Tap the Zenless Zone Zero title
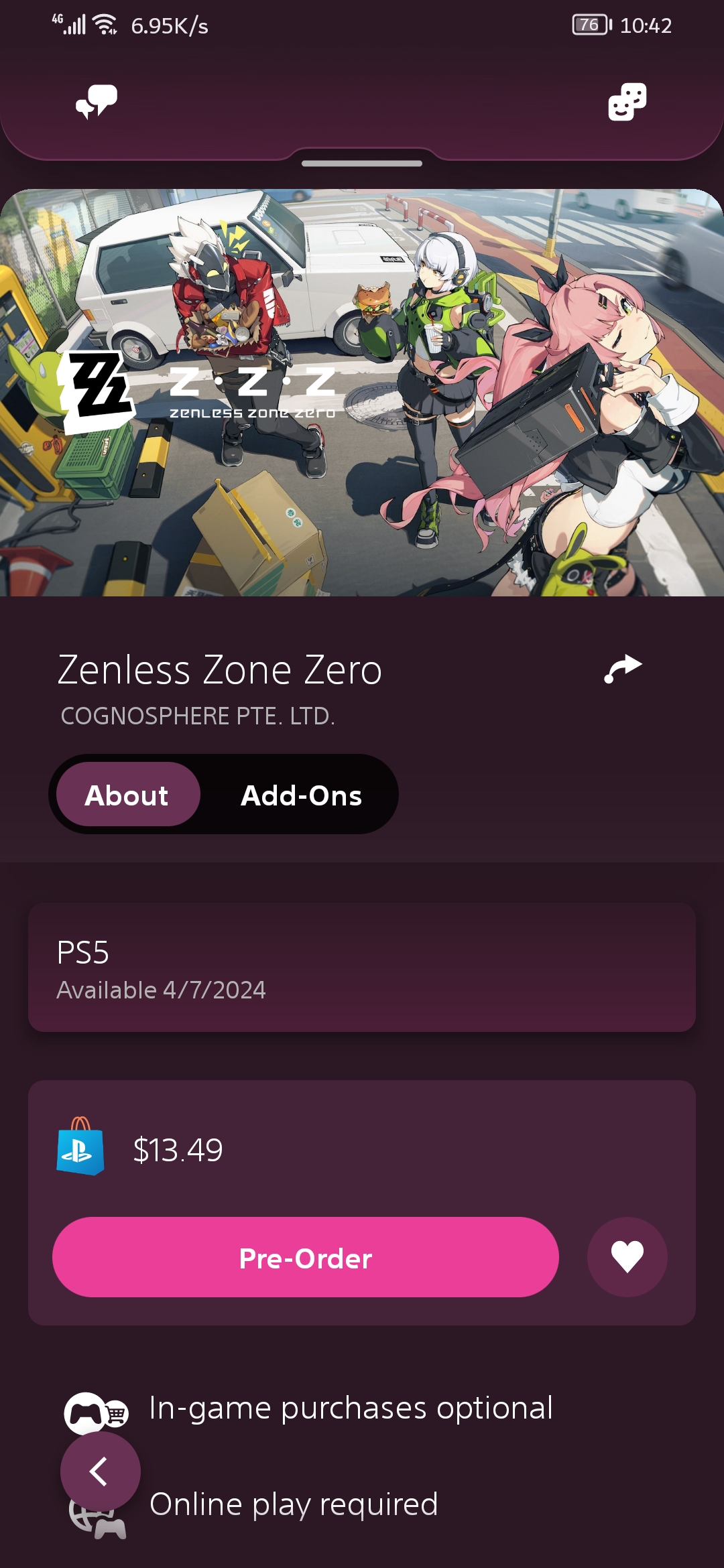The image size is (724, 1568). click(x=219, y=669)
